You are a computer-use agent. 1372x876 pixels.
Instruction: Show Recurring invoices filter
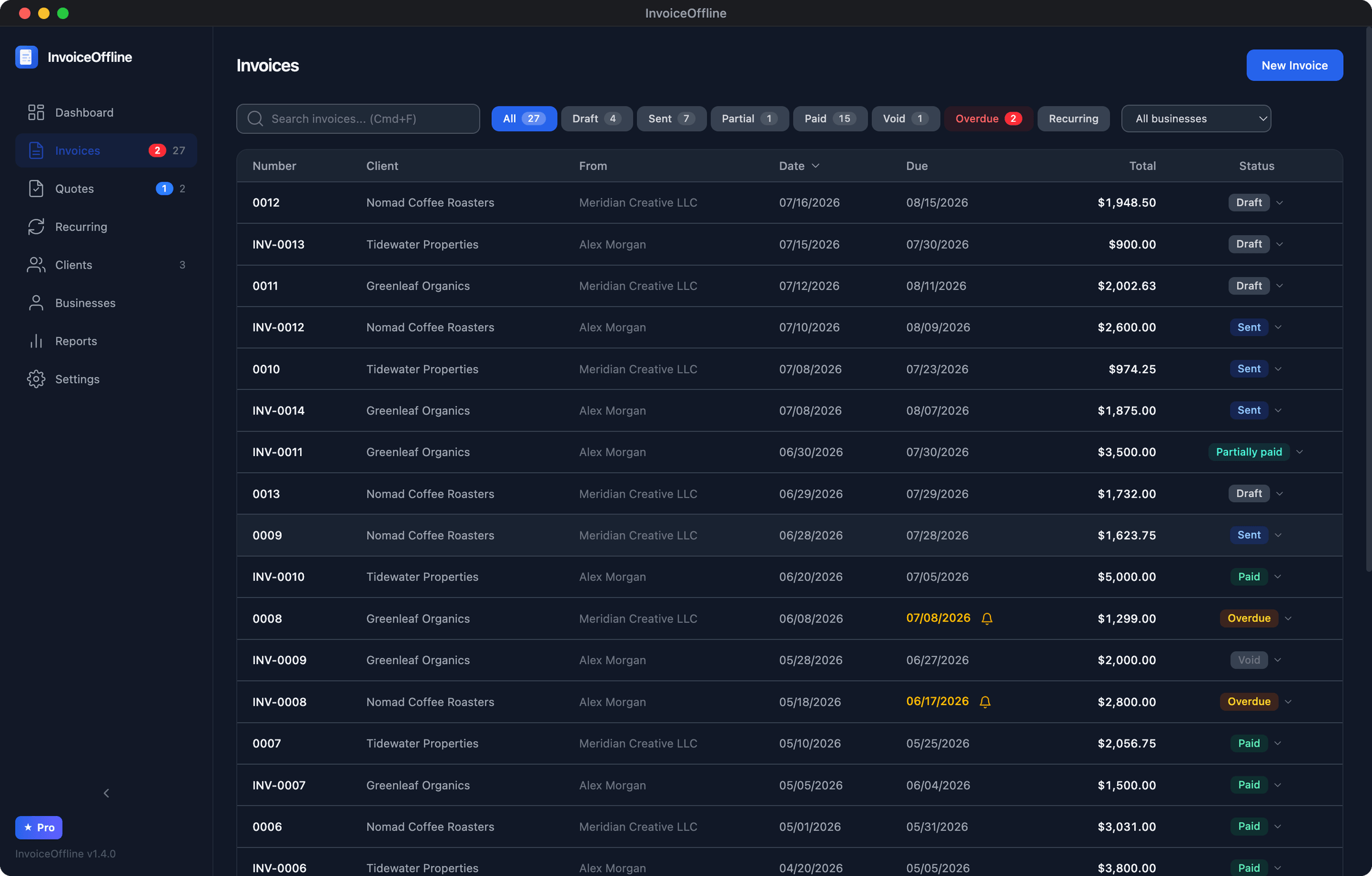tap(1073, 119)
